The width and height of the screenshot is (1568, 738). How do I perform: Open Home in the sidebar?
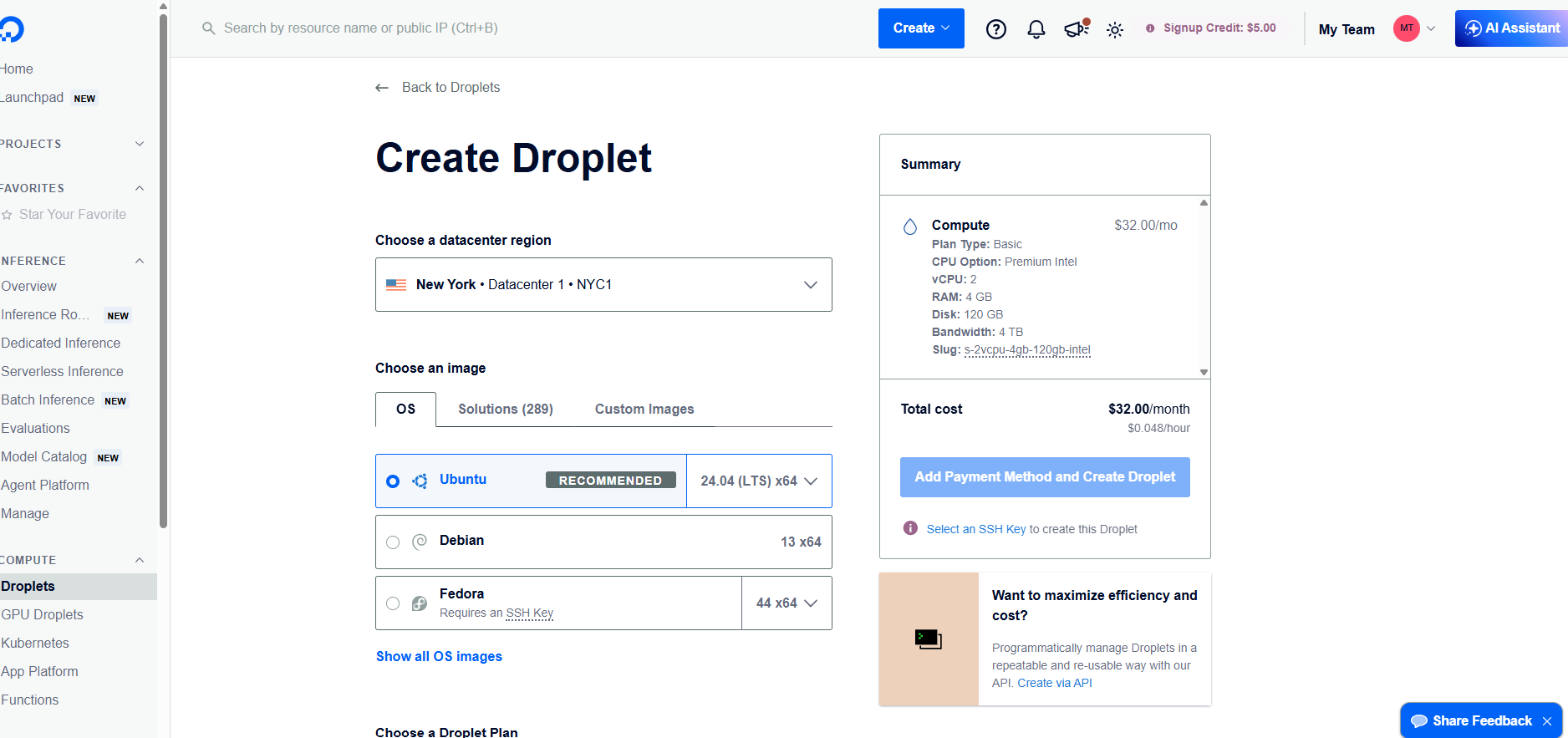coord(17,69)
